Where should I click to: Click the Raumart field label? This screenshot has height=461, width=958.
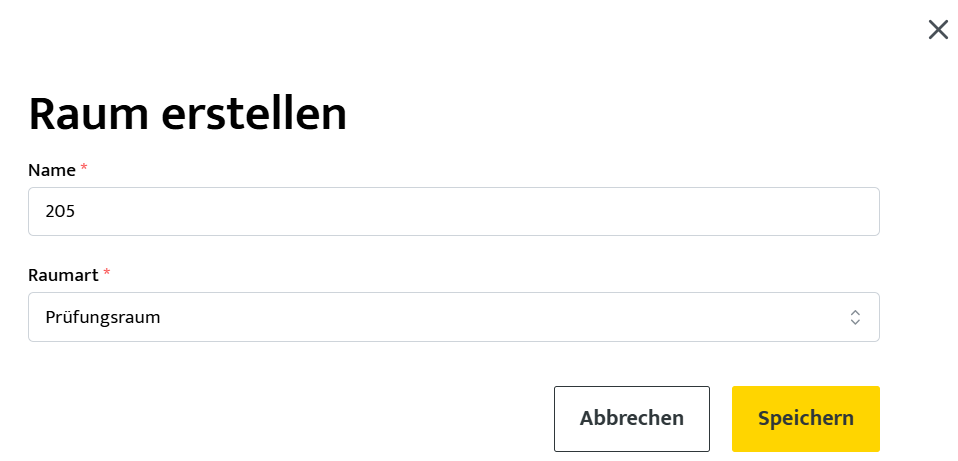pos(63,274)
